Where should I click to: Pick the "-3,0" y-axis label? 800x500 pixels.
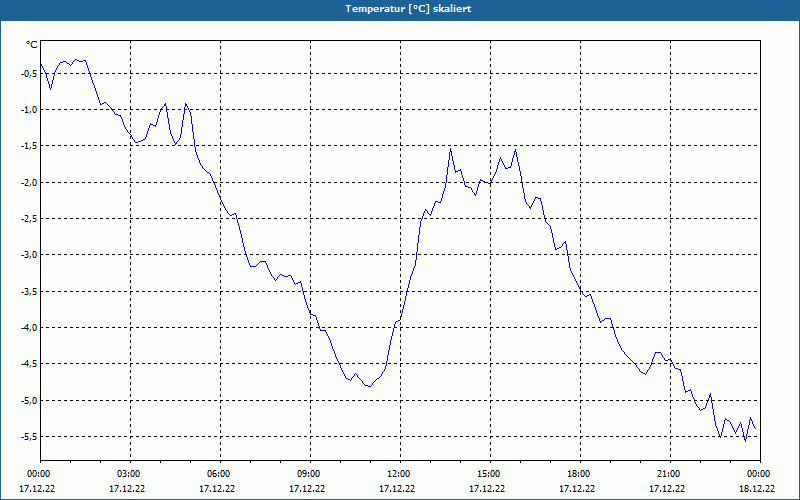(29, 255)
